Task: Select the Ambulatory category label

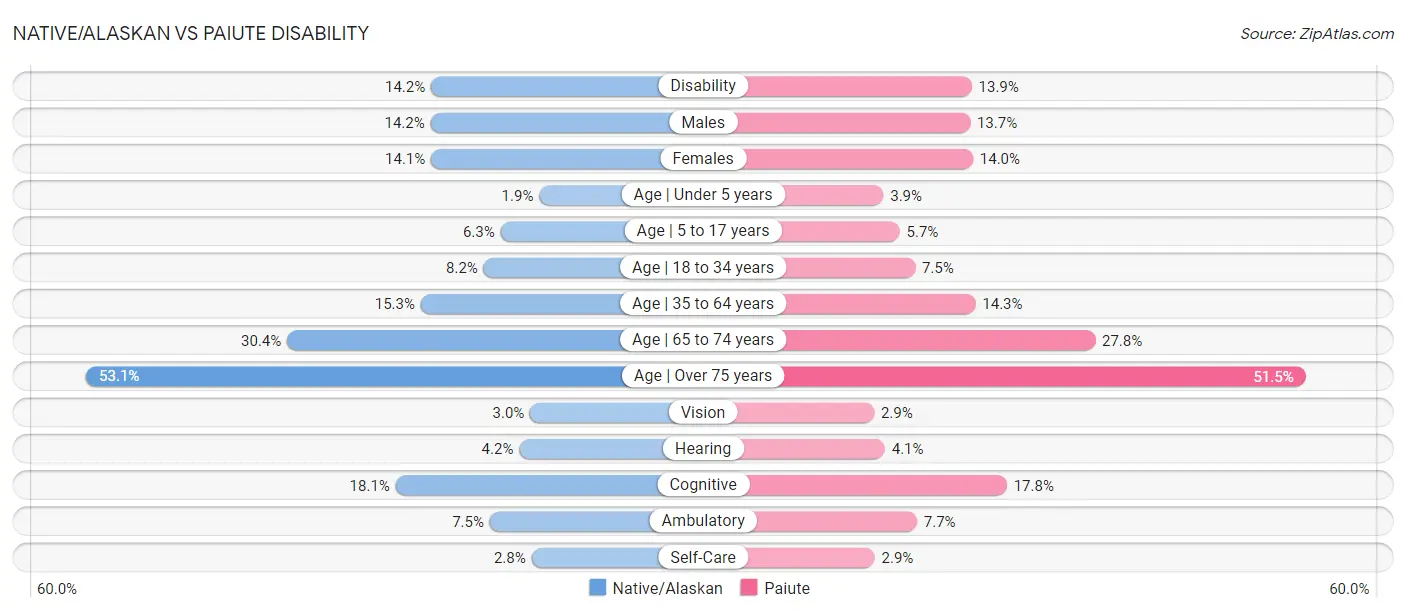Action: click(x=703, y=521)
